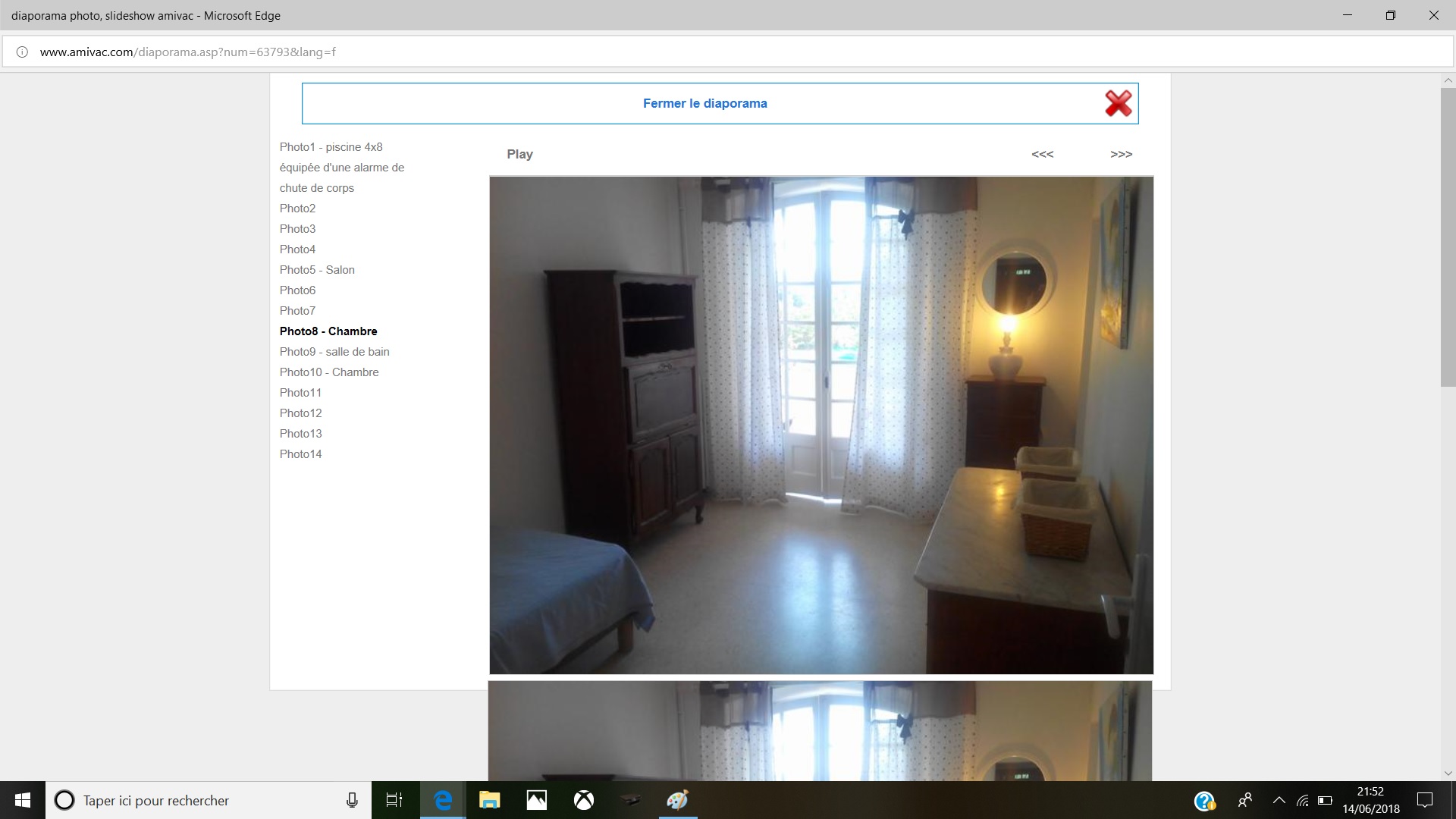Viewport: 1456px width, 819px height.
Task: Open dark app icon beside Xbox
Action: [x=631, y=800]
